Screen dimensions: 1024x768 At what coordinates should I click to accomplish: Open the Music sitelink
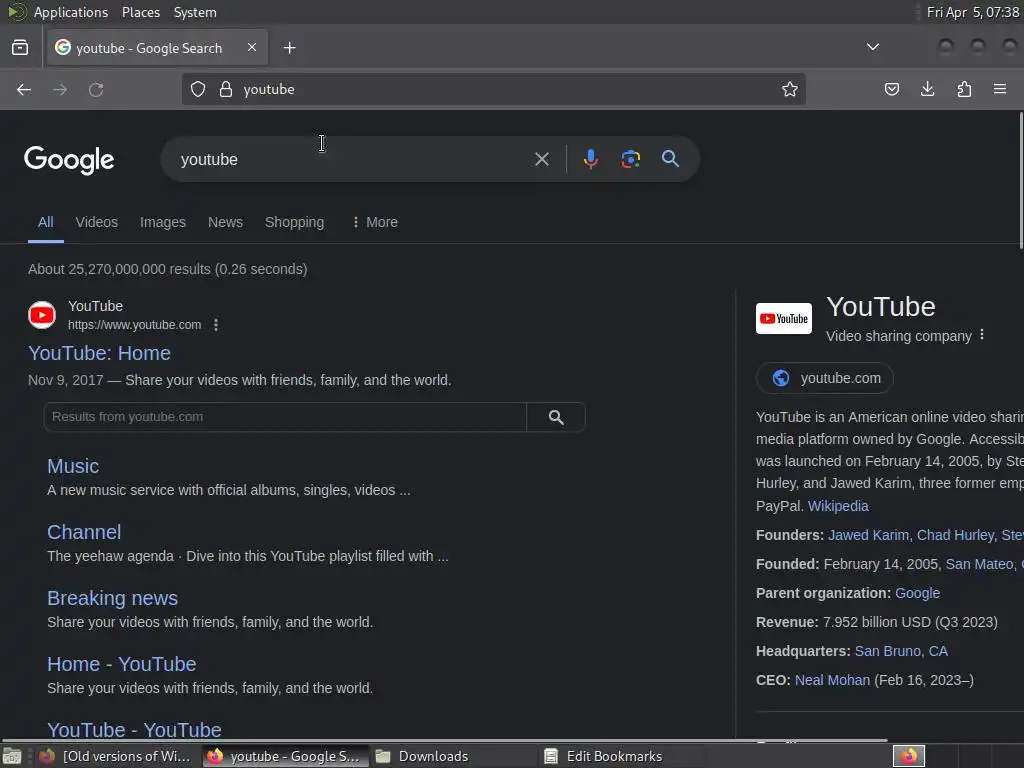pos(73,466)
